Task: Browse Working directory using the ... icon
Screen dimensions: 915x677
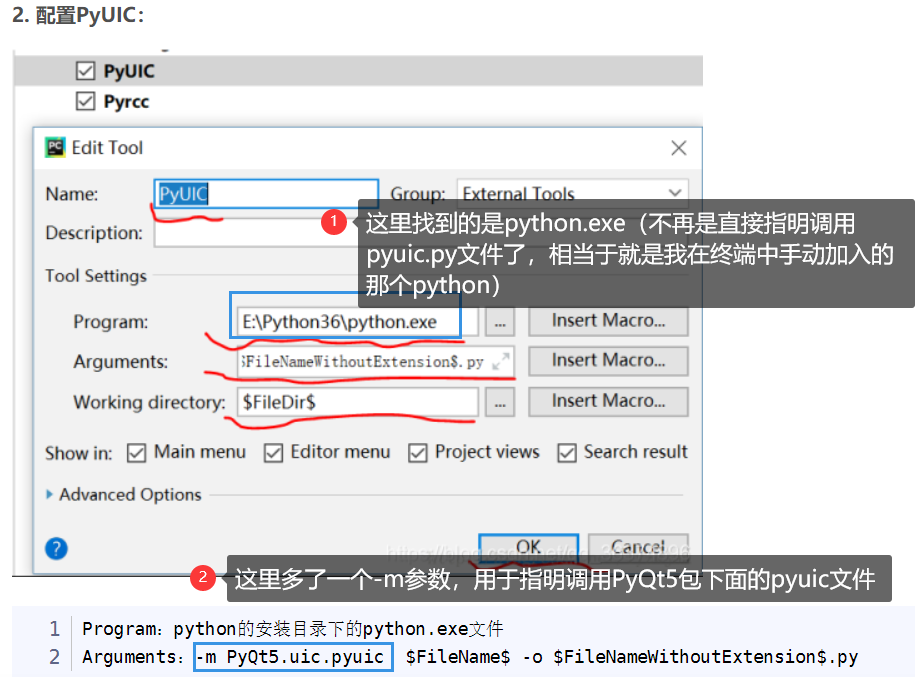Action: coord(499,402)
